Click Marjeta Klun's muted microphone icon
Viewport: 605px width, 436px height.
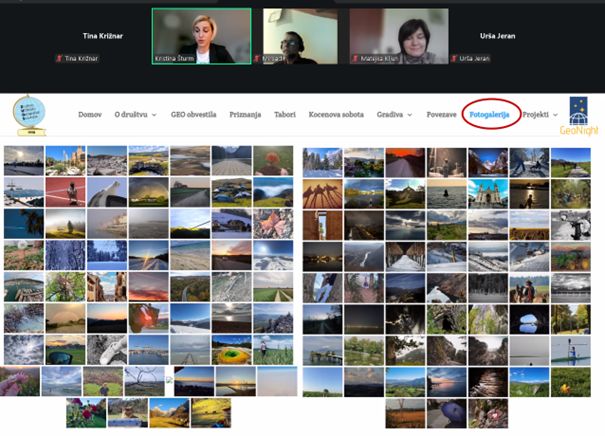(x=354, y=59)
